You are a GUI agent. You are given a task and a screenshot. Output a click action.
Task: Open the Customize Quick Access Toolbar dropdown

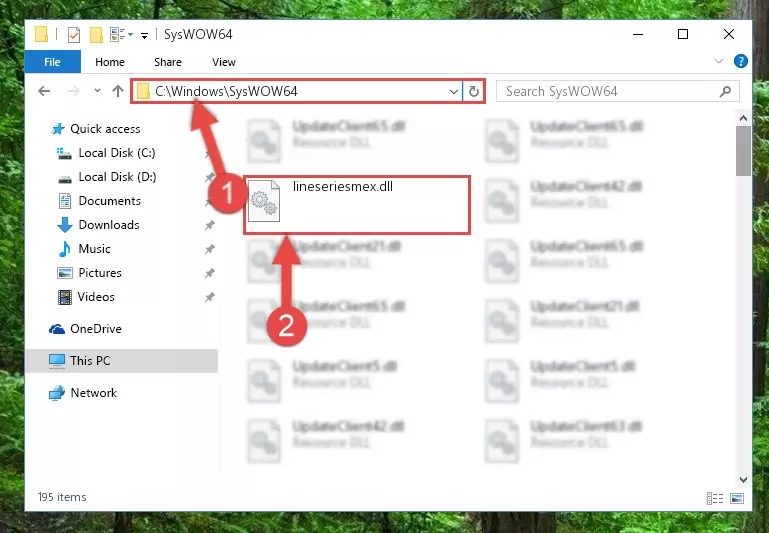point(144,35)
